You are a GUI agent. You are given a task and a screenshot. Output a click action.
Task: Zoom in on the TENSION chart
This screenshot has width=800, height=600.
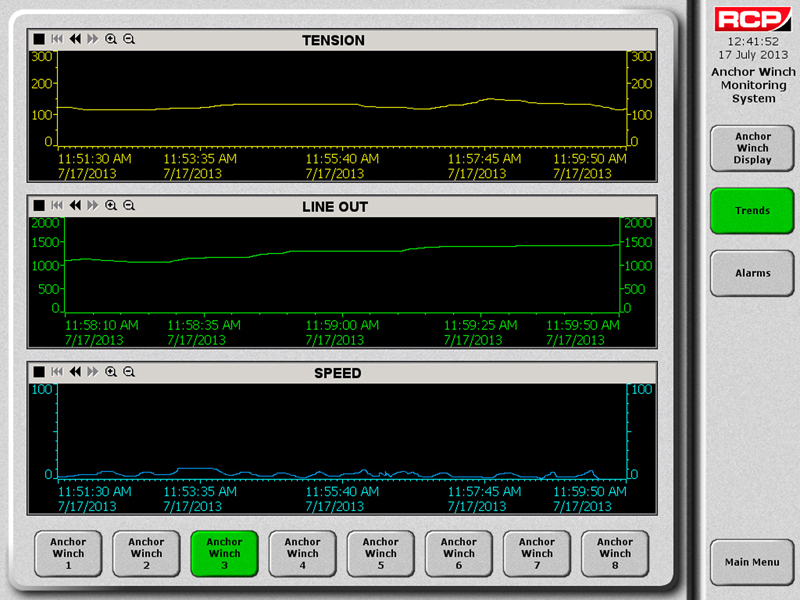[111, 39]
